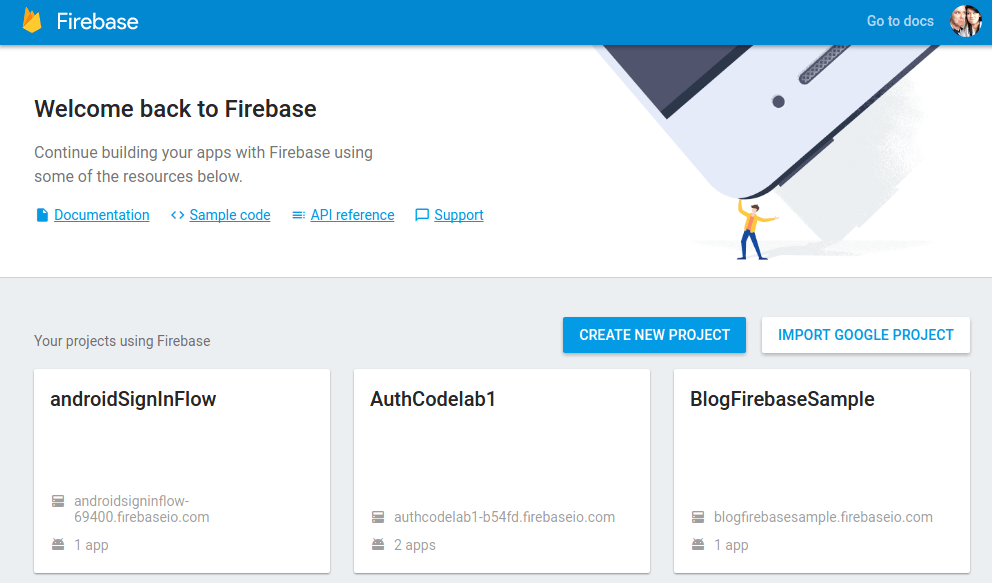Click authcodelab1-b54fd.firebaseio.com URL text
This screenshot has height=583, width=992.
coord(504,517)
